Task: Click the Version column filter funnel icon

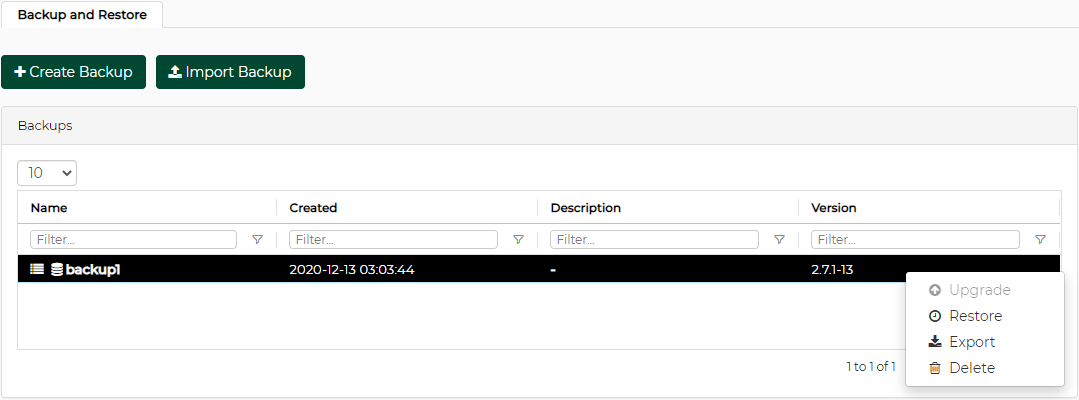Action: pos(1040,240)
